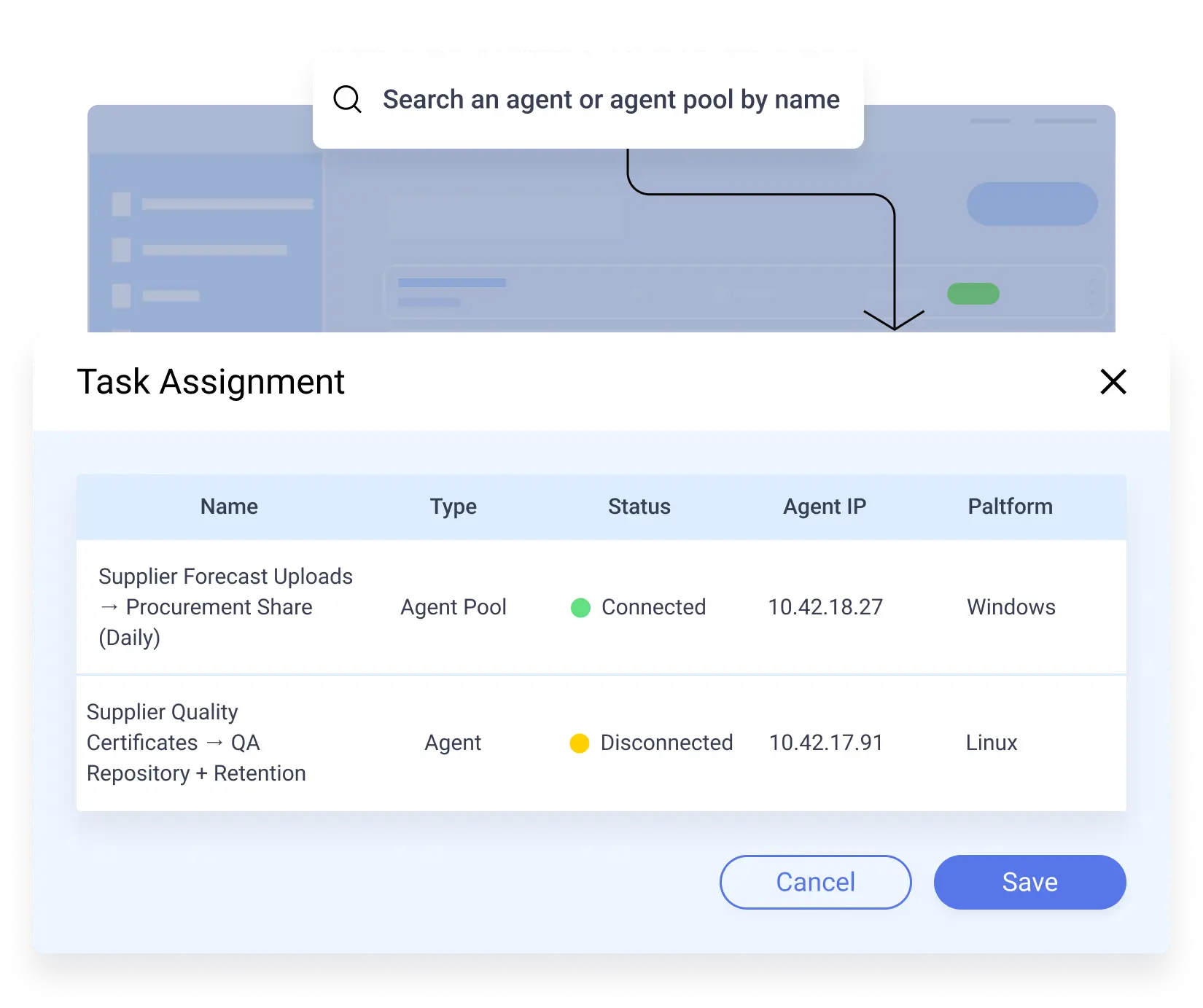
Task: Click the yellow Disconnected status dot
Action: (580, 743)
